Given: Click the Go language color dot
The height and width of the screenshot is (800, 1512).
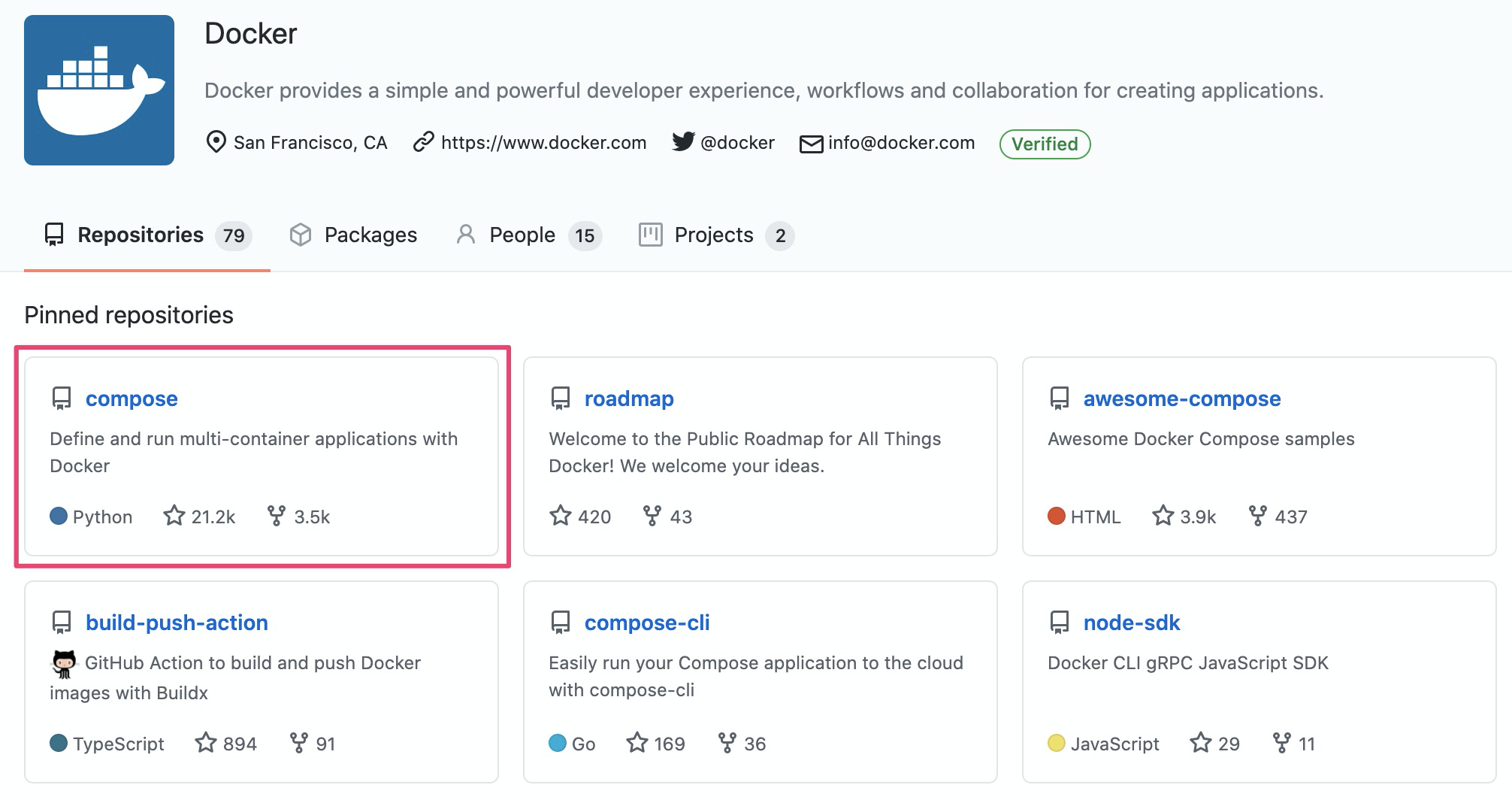Looking at the screenshot, I should click(x=558, y=743).
